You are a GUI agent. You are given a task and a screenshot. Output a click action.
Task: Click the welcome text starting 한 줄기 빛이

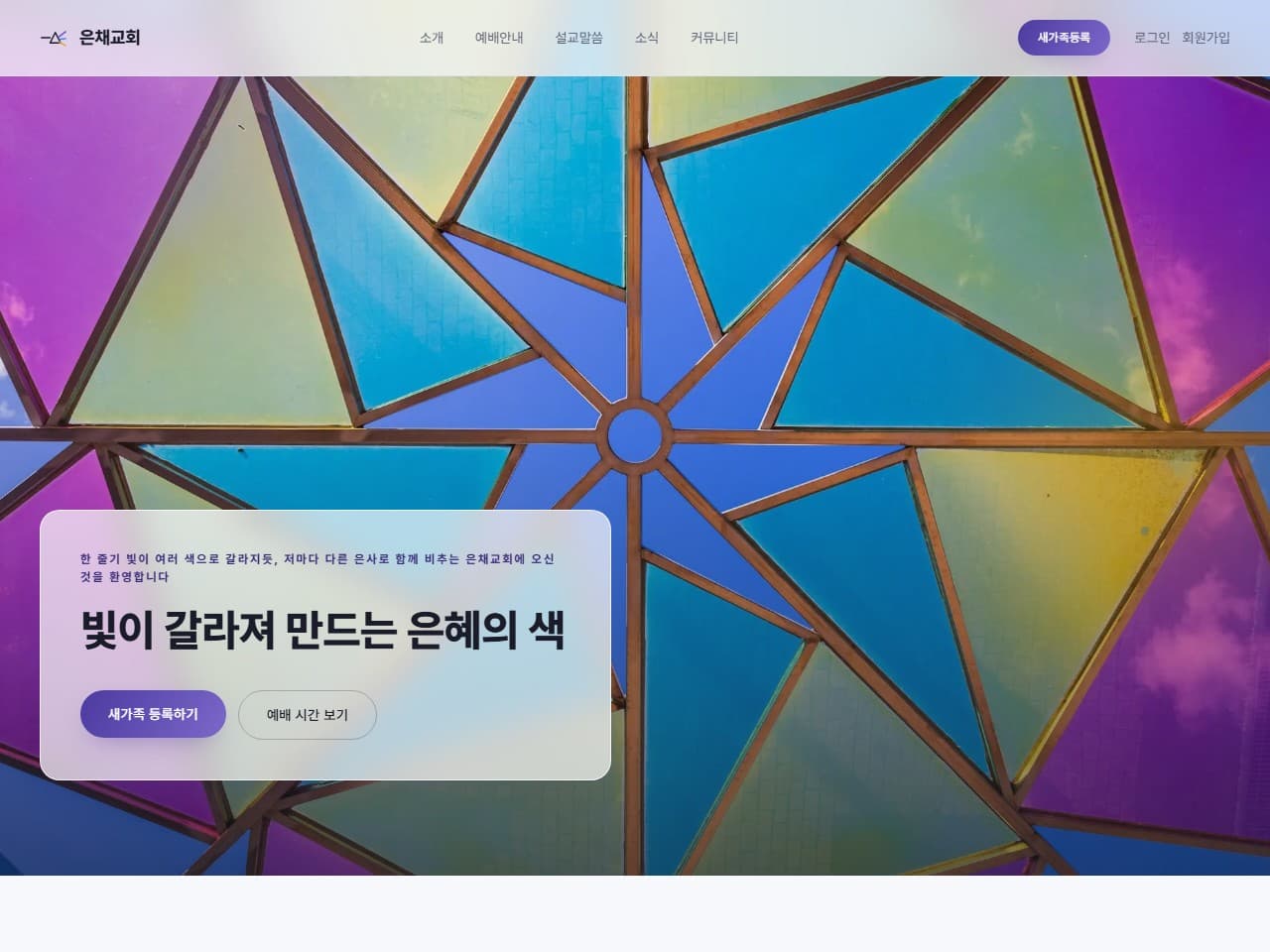click(317, 567)
